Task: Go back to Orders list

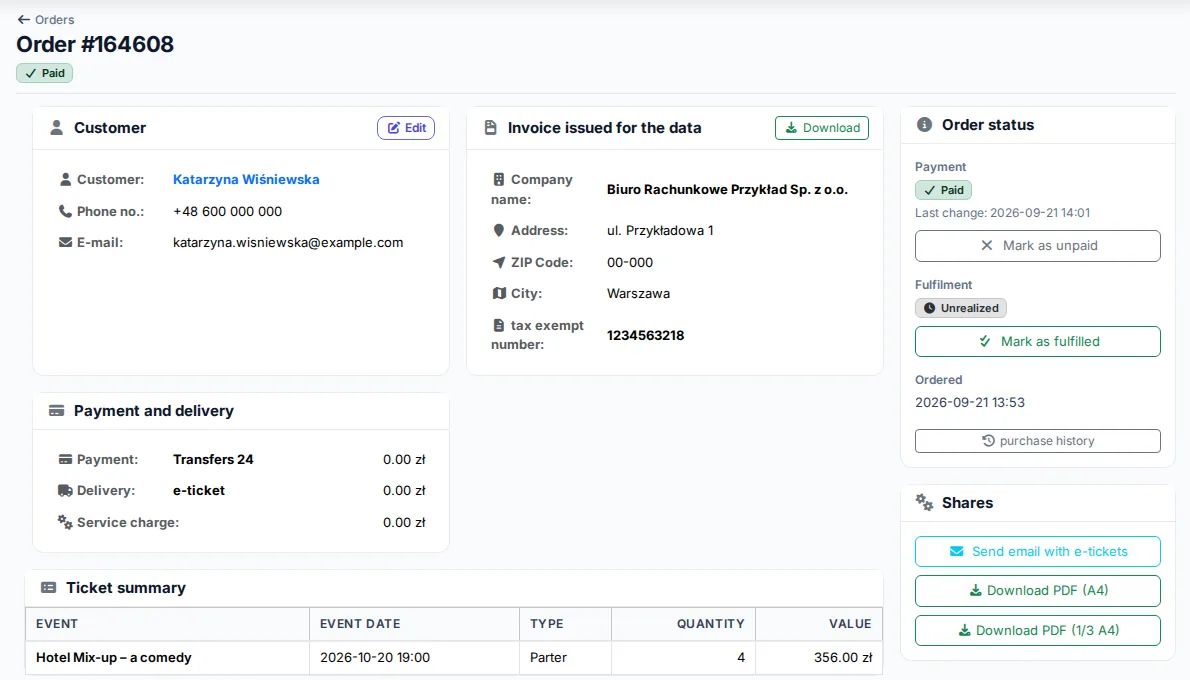Action: [x=46, y=20]
